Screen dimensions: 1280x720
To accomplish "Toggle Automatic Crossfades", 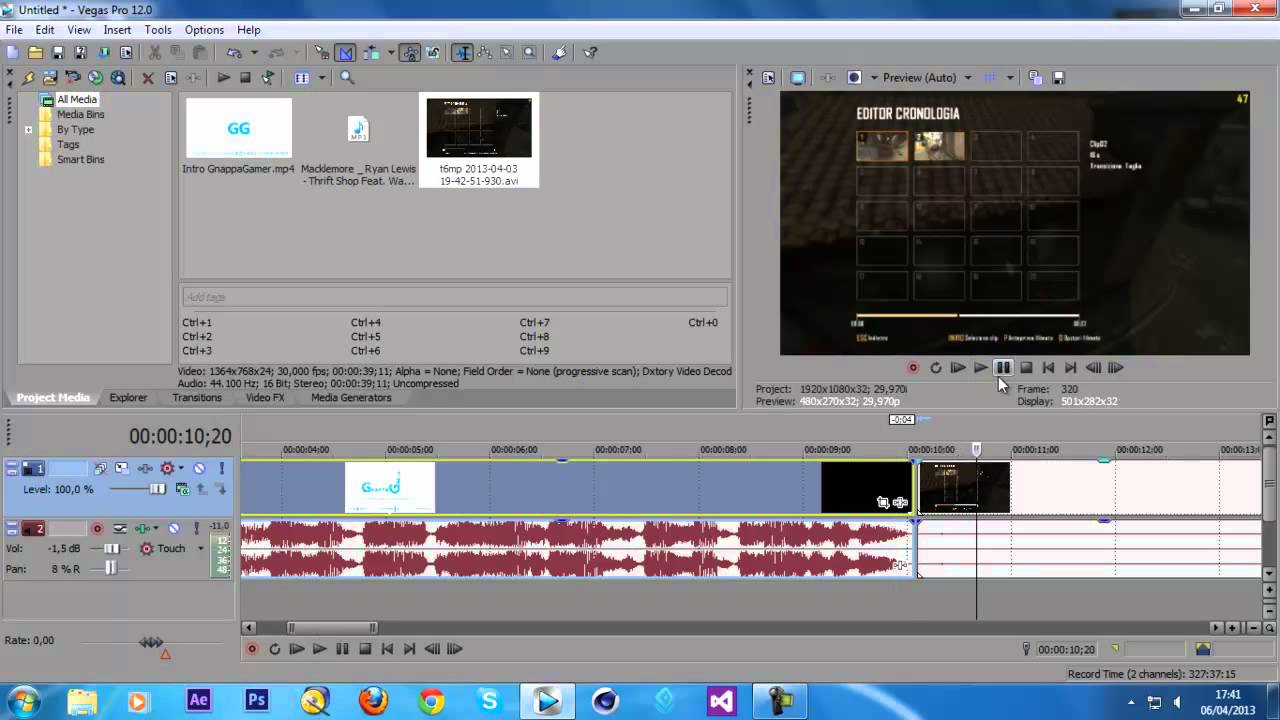I will pos(345,52).
